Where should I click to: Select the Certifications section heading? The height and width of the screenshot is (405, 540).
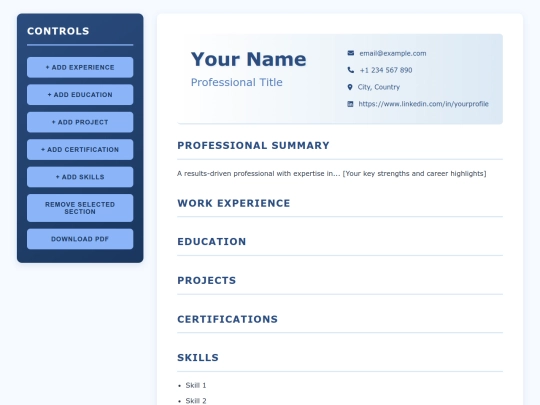pyautogui.click(x=227, y=319)
